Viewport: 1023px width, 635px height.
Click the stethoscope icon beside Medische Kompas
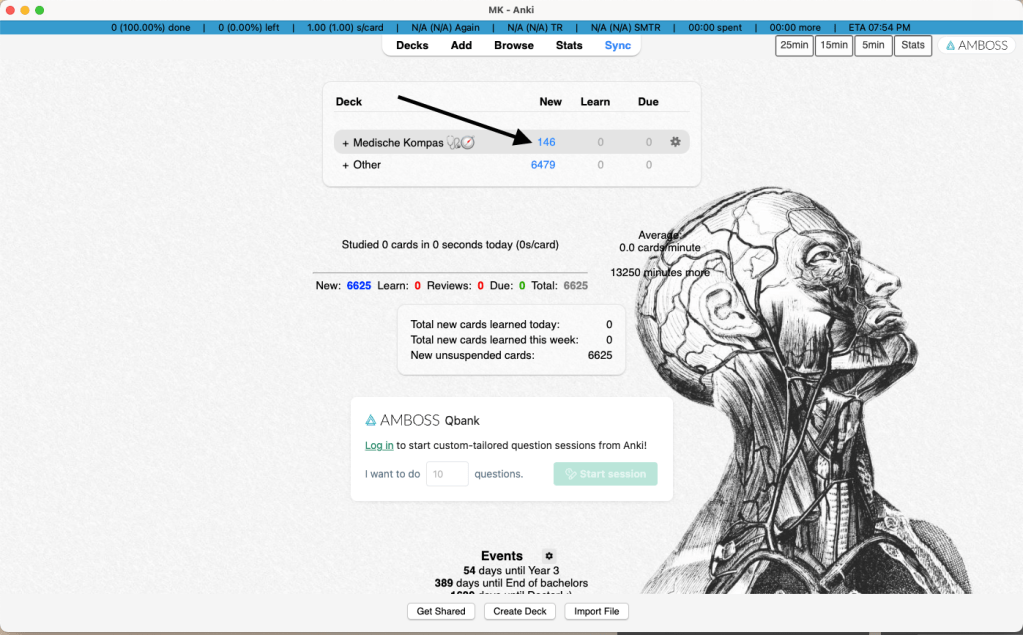click(x=454, y=143)
